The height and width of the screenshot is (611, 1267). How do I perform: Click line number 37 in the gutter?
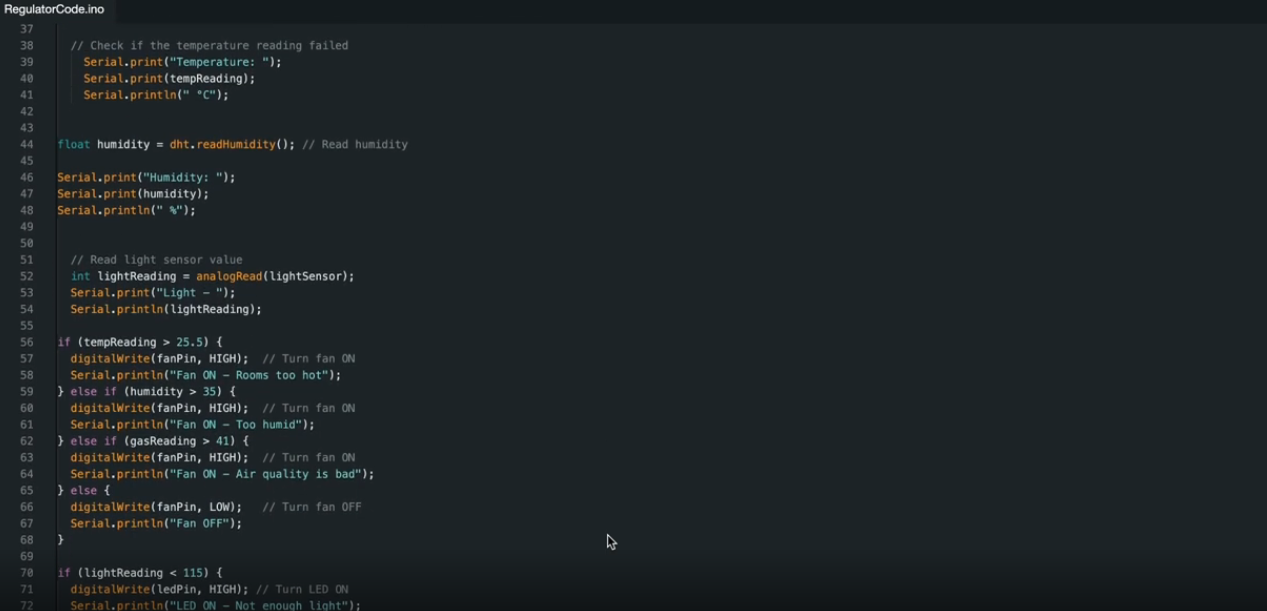27,29
